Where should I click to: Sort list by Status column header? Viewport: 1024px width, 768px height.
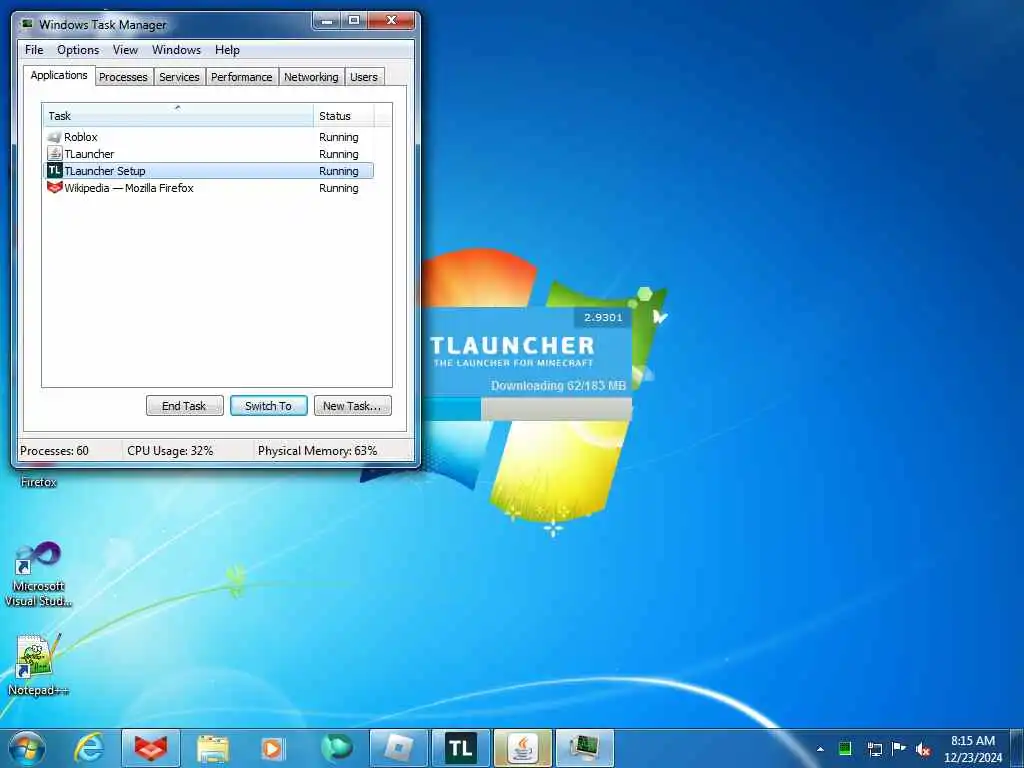[344, 116]
